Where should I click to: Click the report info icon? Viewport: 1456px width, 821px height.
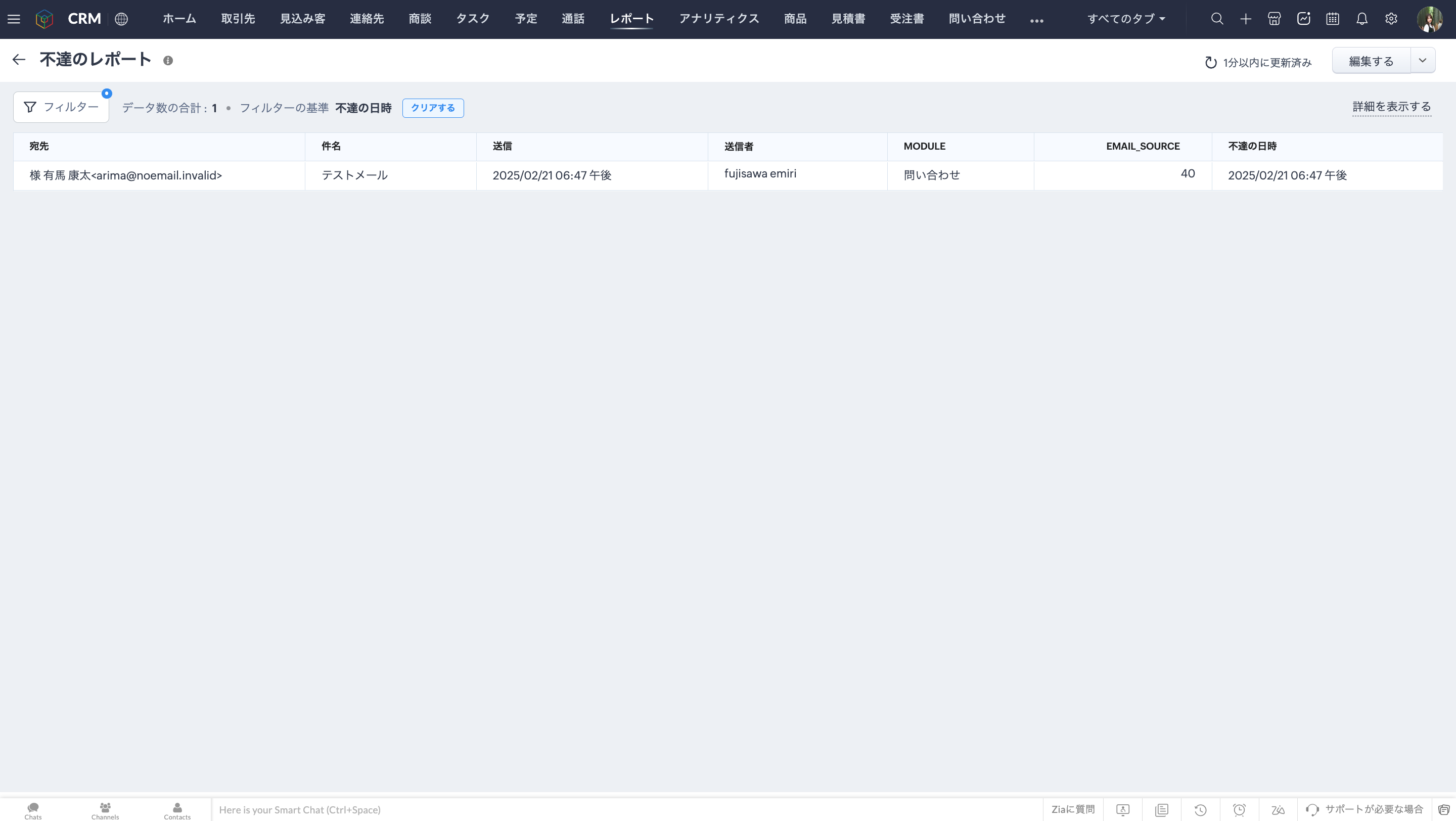pyautogui.click(x=168, y=61)
